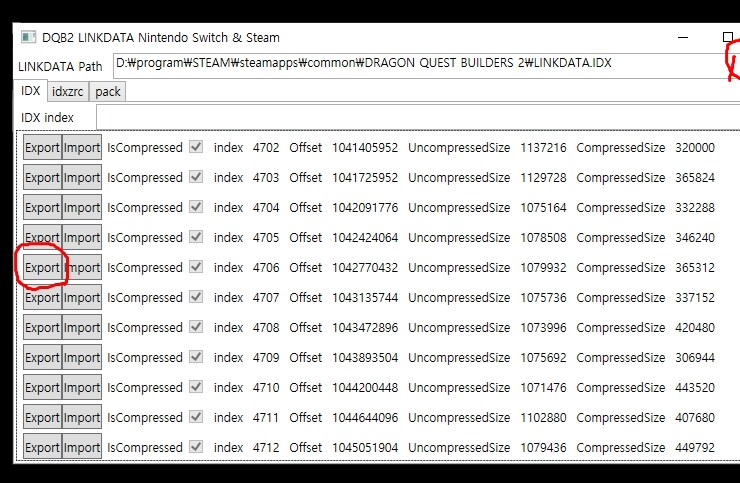This screenshot has height=483, width=740.
Task: Import into index 4708 entry
Action: [x=82, y=327]
